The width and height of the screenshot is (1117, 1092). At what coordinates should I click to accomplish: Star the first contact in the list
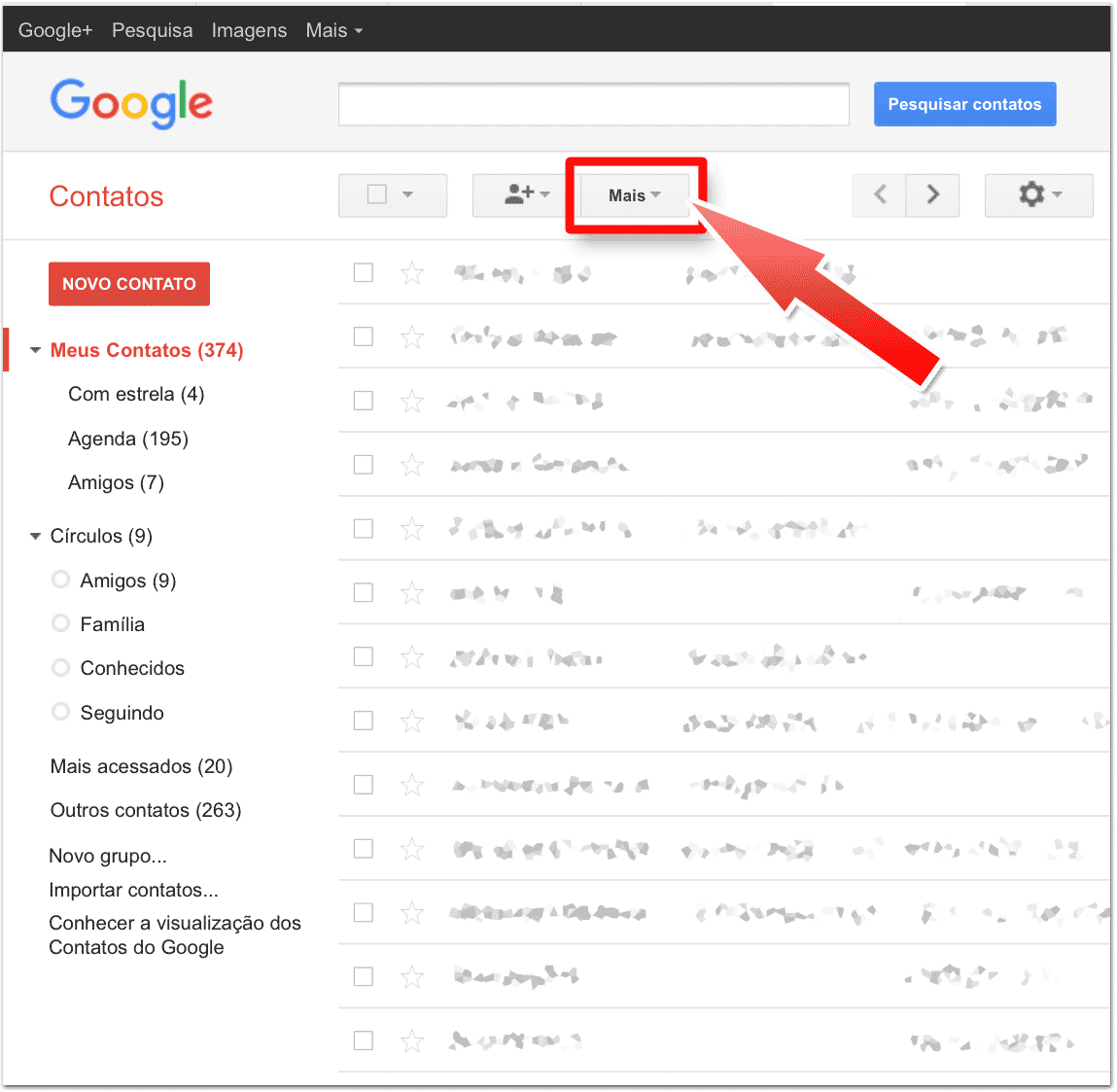coord(412,273)
